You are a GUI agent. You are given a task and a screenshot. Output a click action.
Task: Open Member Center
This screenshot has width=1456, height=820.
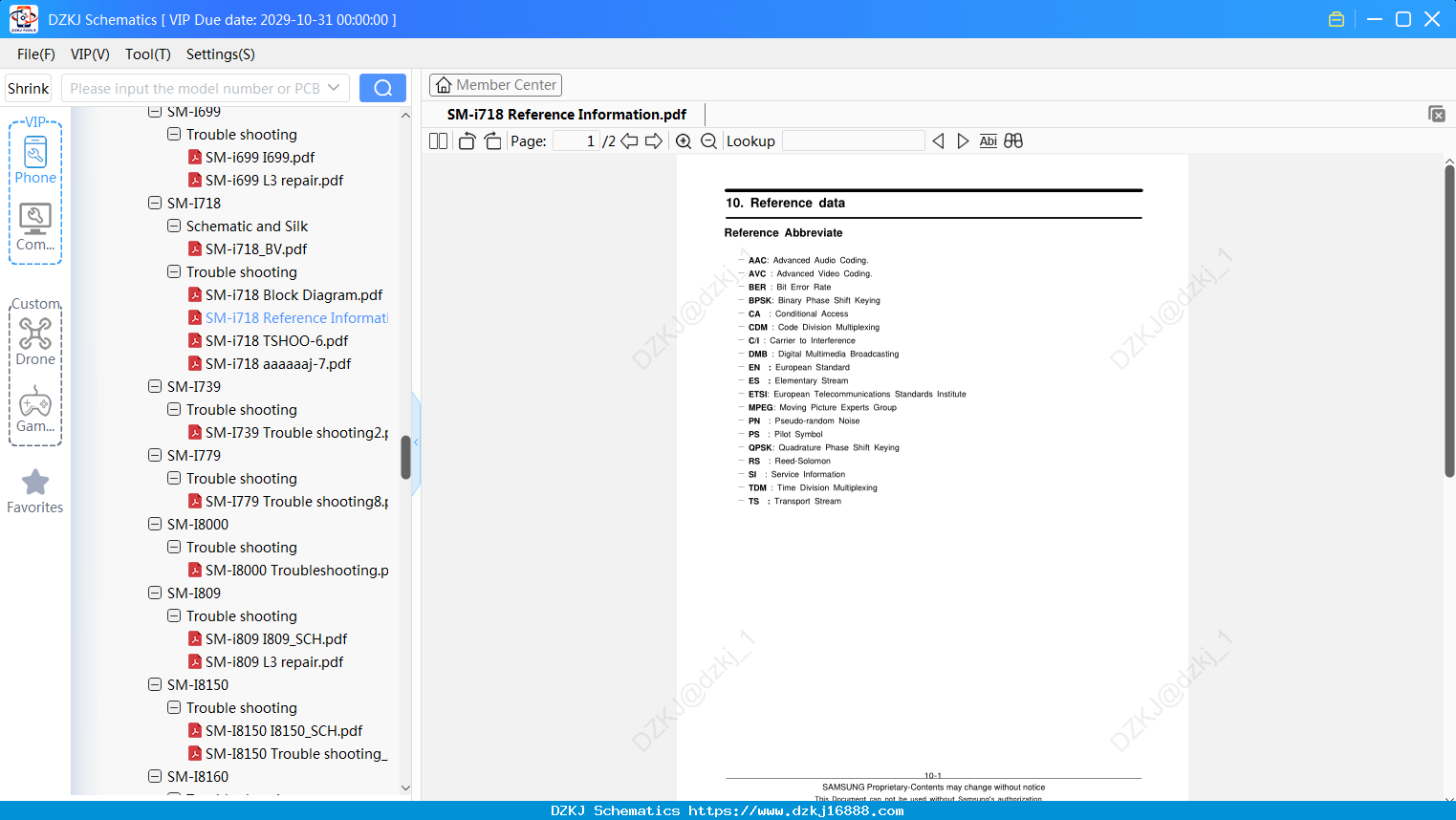pyautogui.click(x=495, y=85)
